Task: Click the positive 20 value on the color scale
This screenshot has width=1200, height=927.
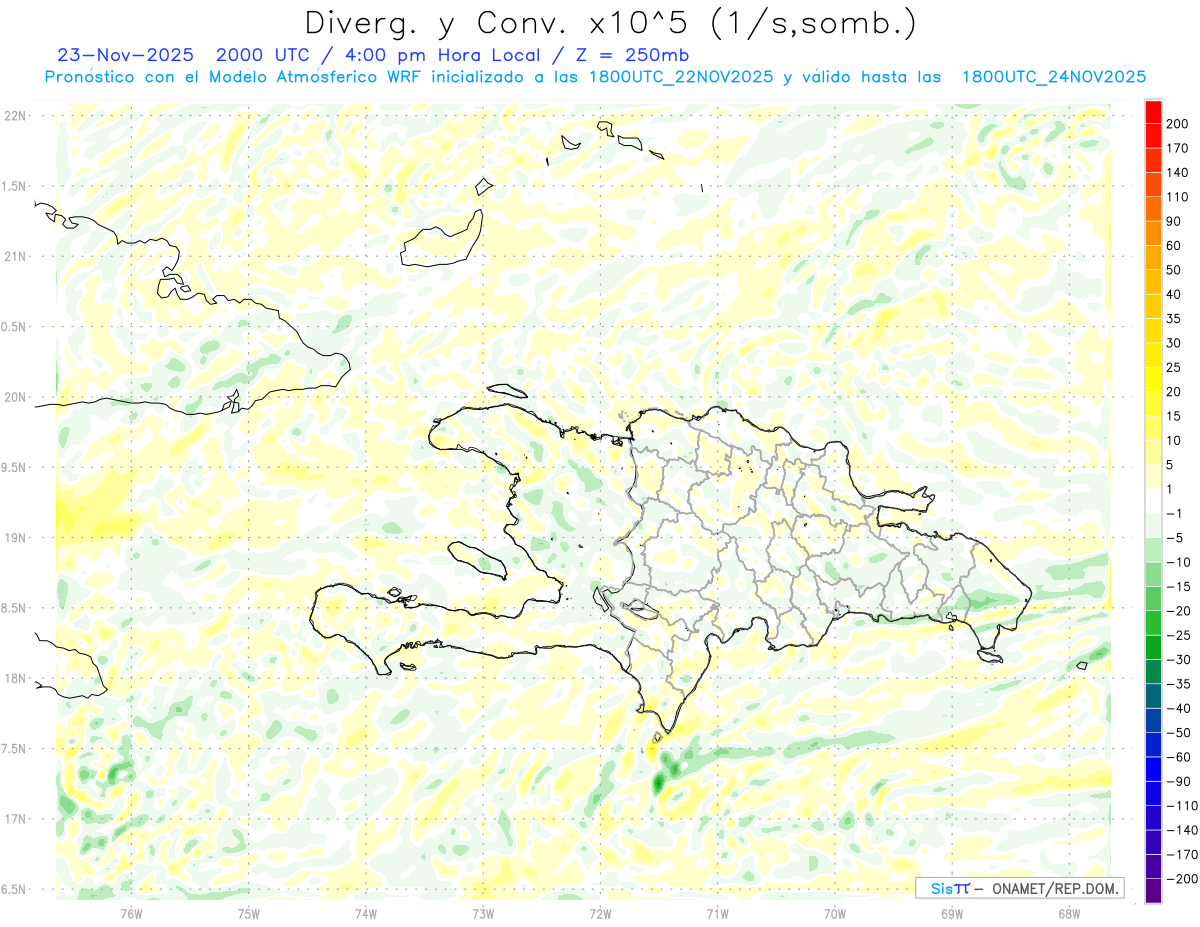Action: click(1174, 391)
